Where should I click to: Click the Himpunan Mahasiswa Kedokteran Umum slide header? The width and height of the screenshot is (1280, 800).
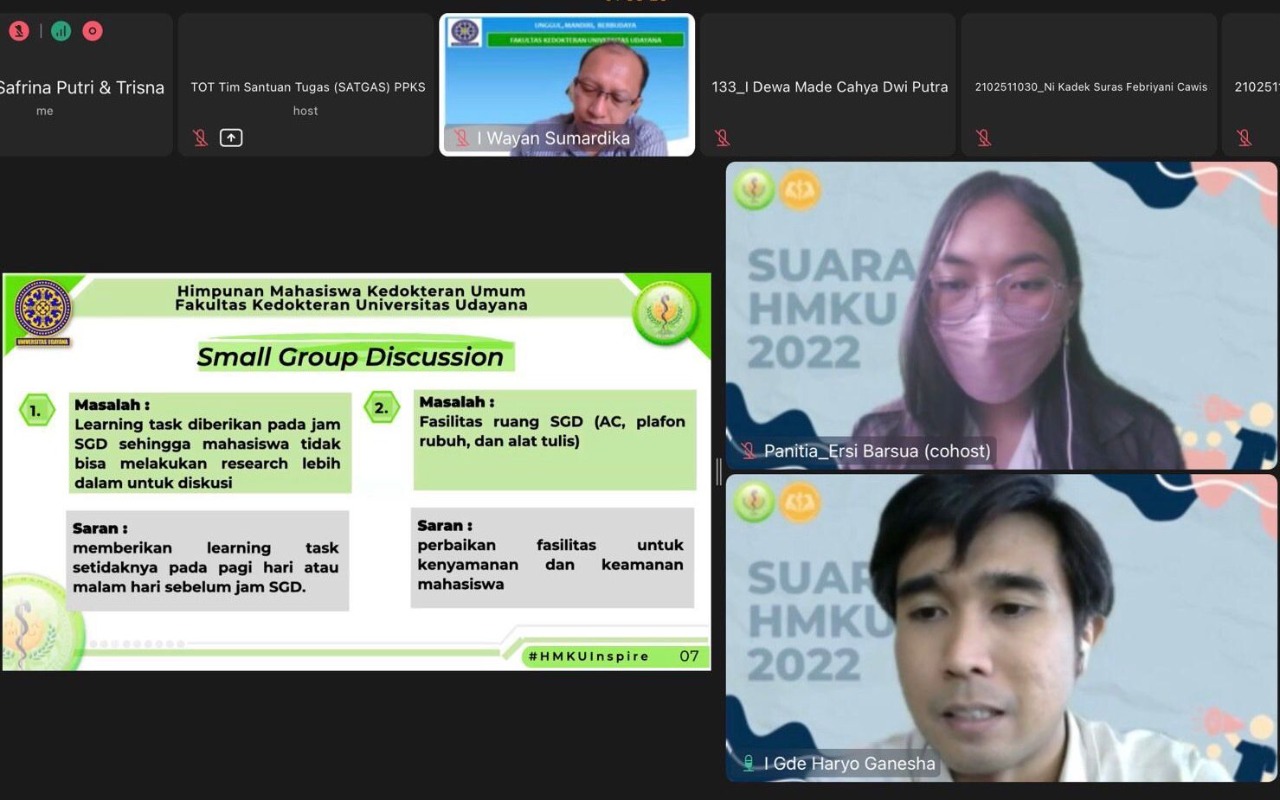(x=351, y=298)
